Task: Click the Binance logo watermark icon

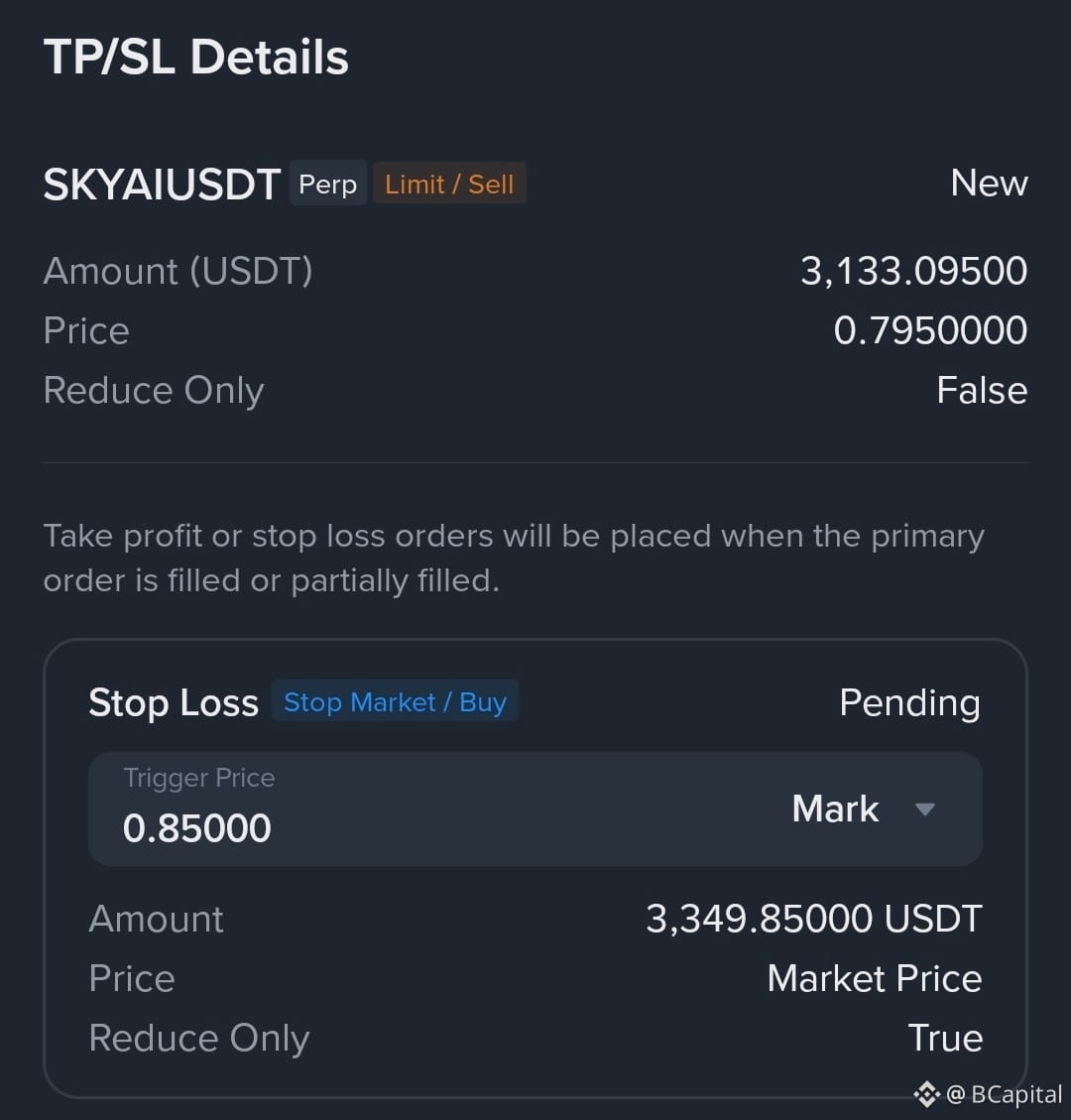Action: [927, 1093]
